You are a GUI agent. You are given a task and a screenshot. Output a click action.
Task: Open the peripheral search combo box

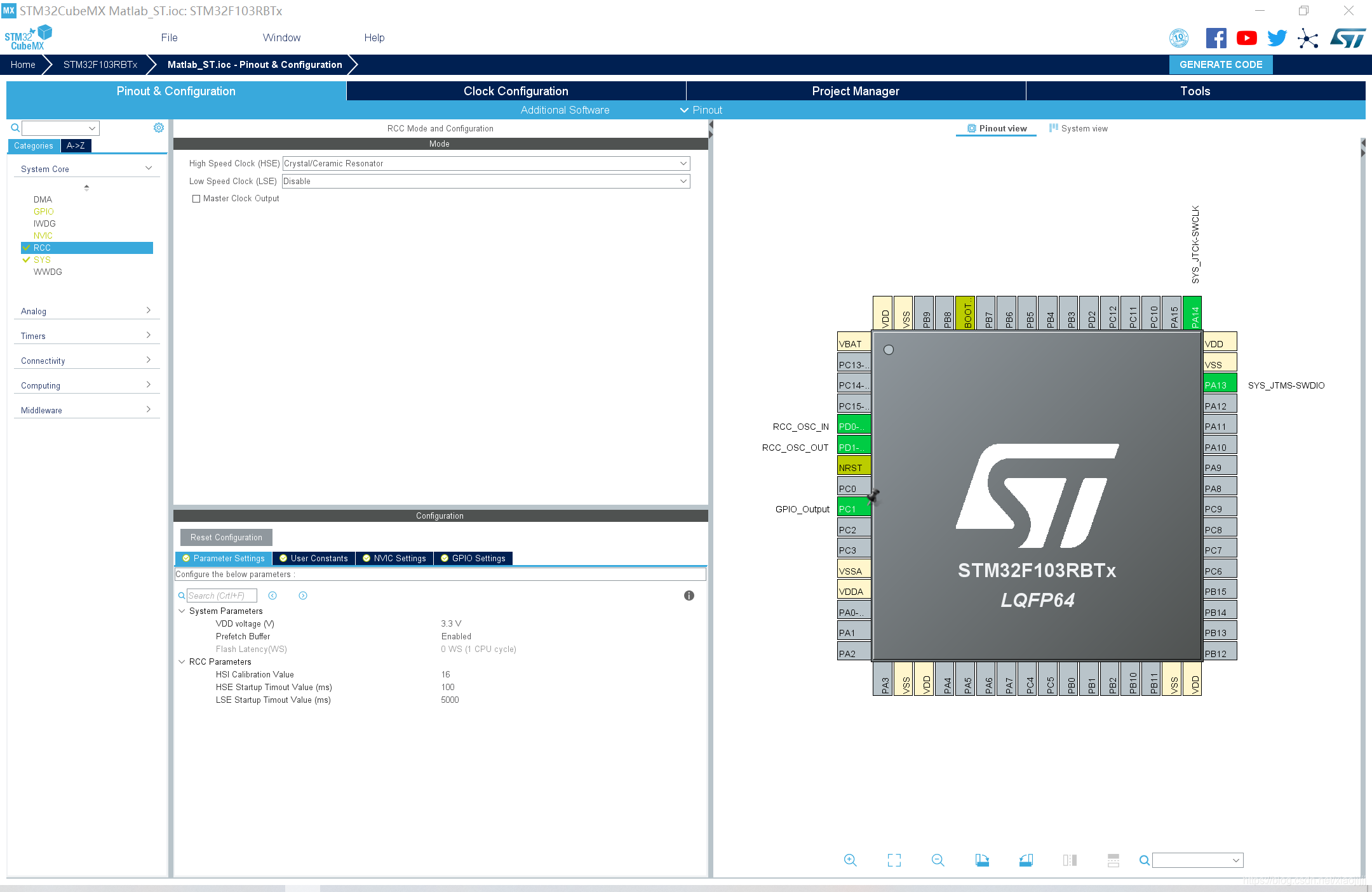point(60,128)
